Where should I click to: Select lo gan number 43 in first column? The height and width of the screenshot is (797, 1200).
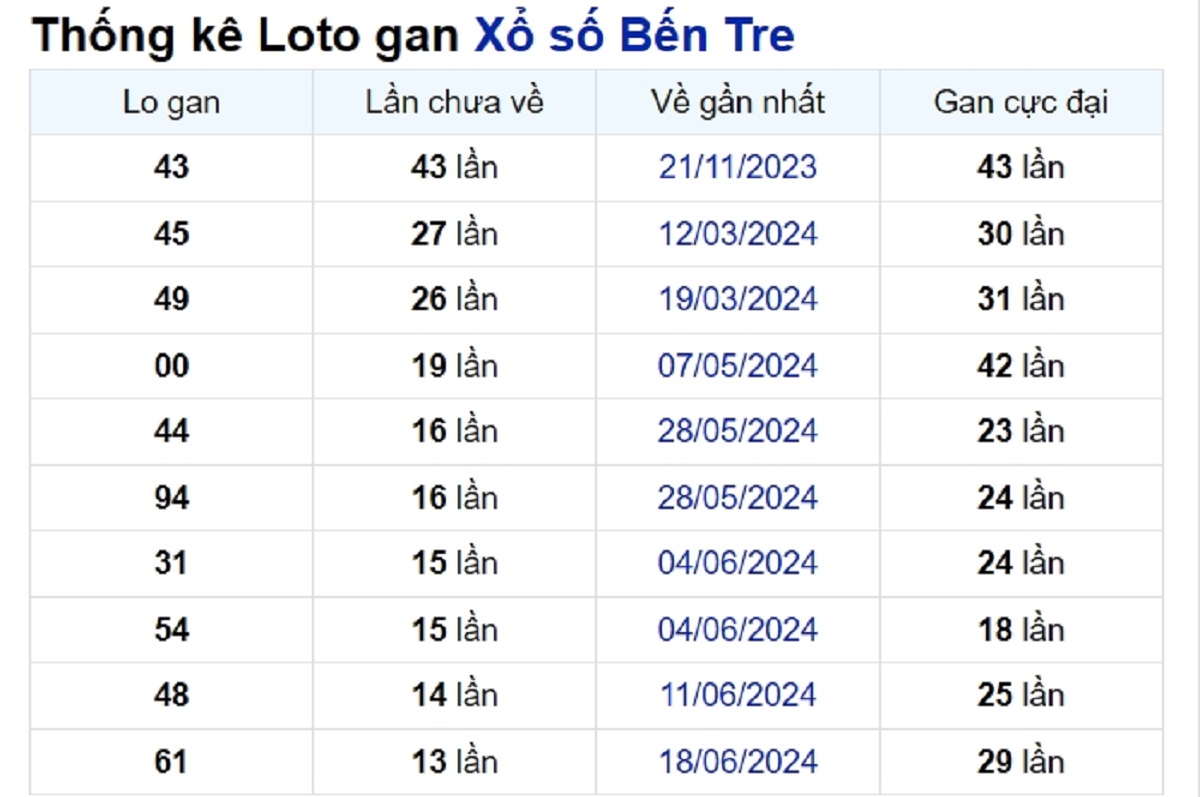coord(171,167)
